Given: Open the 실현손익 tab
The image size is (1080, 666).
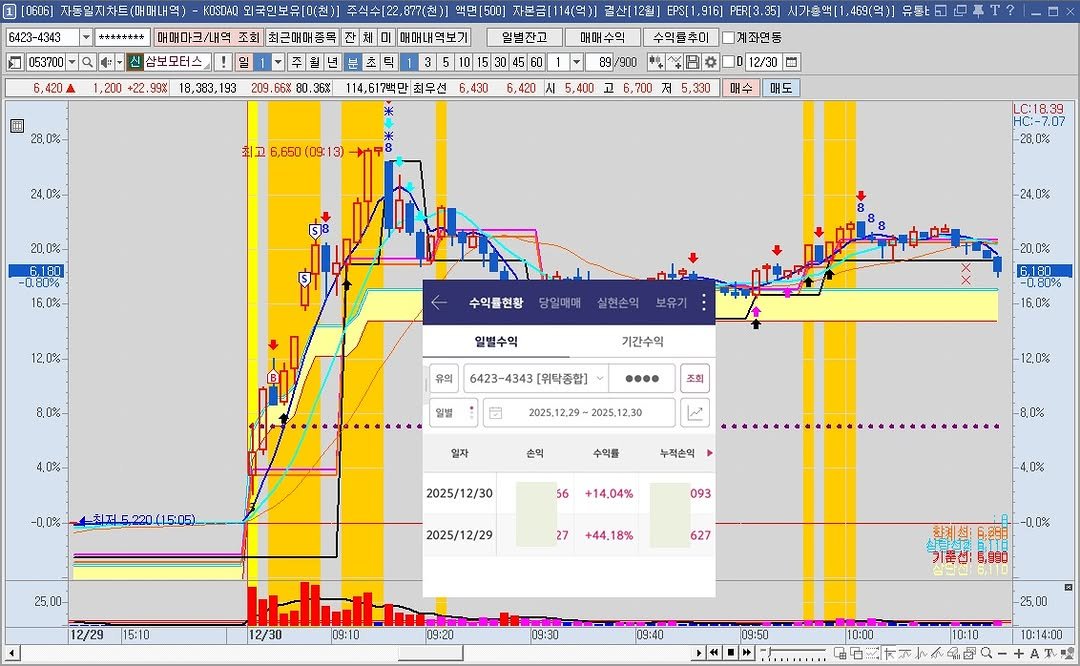Looking at the screenshot, I should tap(617, 302).
